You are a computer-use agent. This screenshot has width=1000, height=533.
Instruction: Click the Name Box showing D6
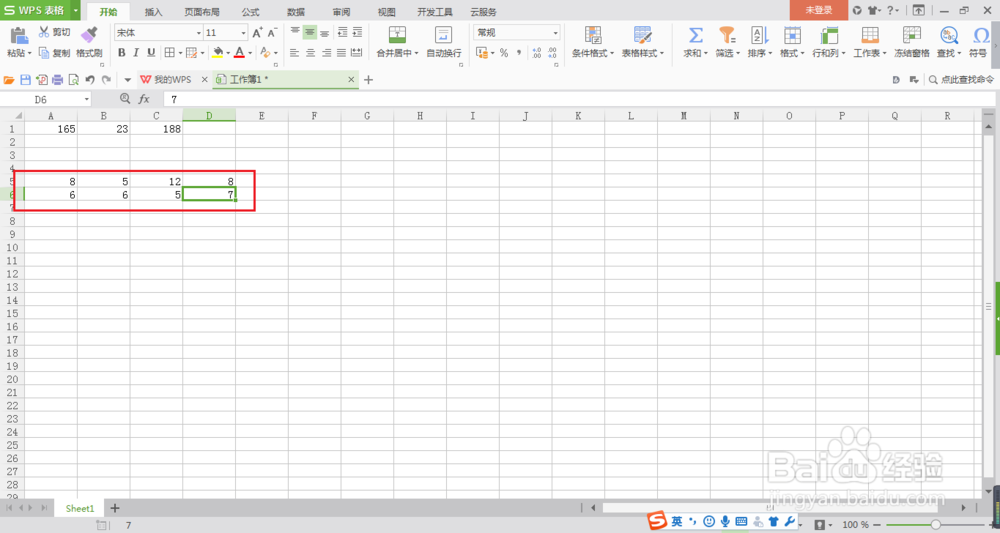(x=46, y=99)
